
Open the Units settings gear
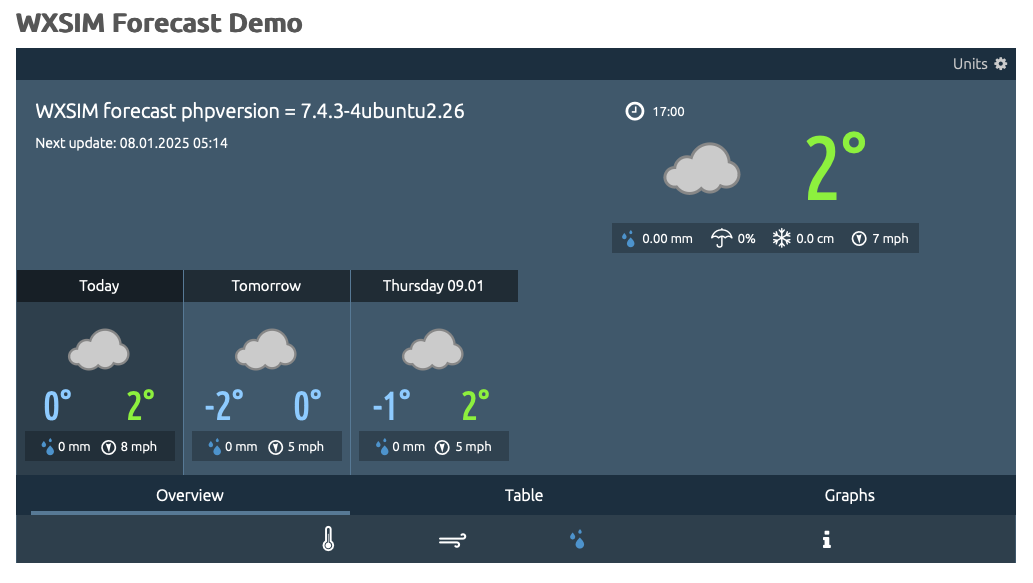(x=1000, y=64)
